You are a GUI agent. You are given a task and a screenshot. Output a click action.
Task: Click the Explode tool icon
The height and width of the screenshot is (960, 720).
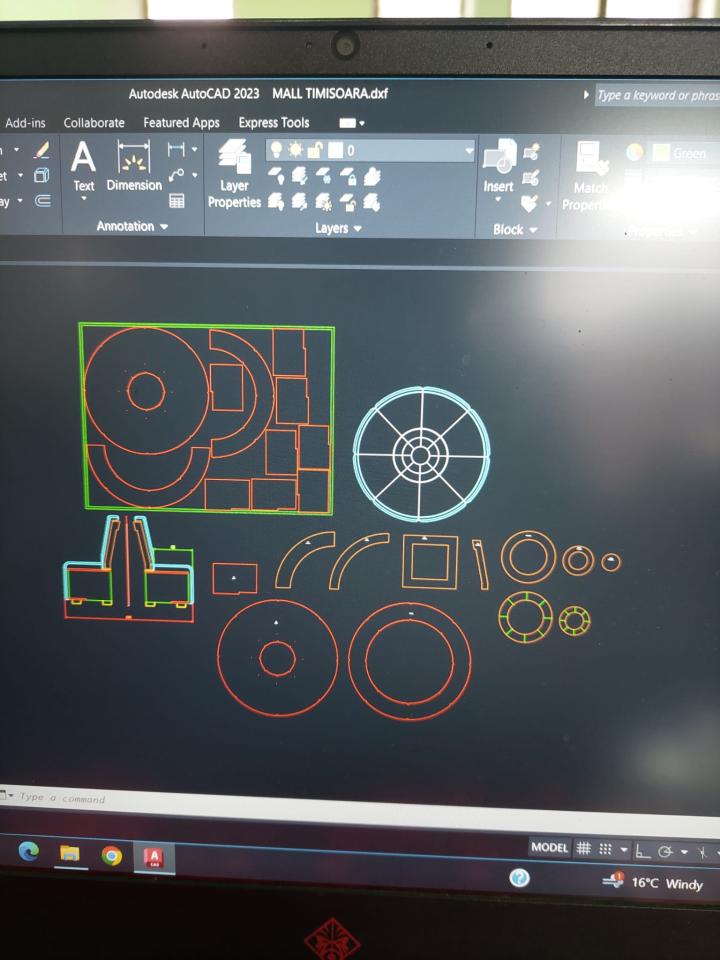click(42, 176)
